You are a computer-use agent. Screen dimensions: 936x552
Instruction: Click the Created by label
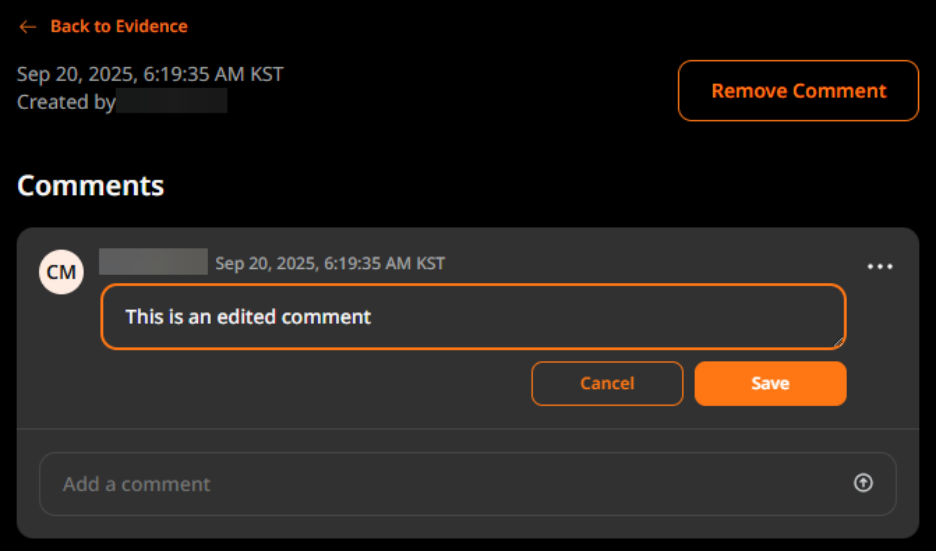tap(66, 101)
